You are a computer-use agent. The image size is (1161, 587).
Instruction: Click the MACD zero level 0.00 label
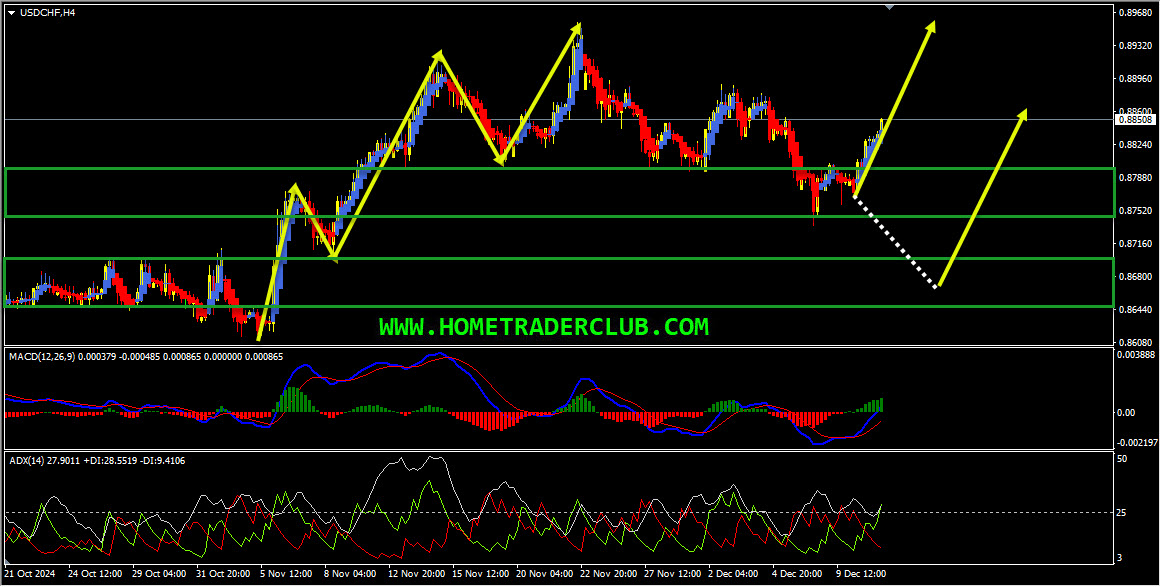tap(1127, 413)
